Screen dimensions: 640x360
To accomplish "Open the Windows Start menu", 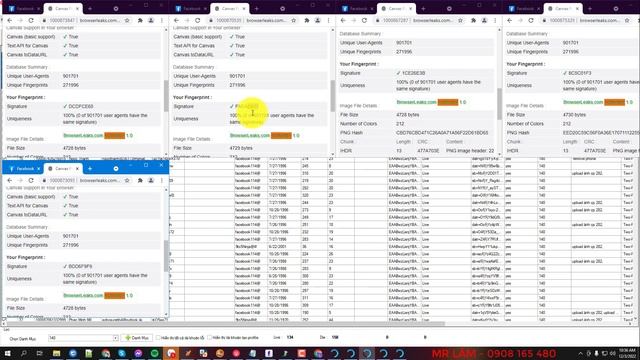I will (7, 353).
